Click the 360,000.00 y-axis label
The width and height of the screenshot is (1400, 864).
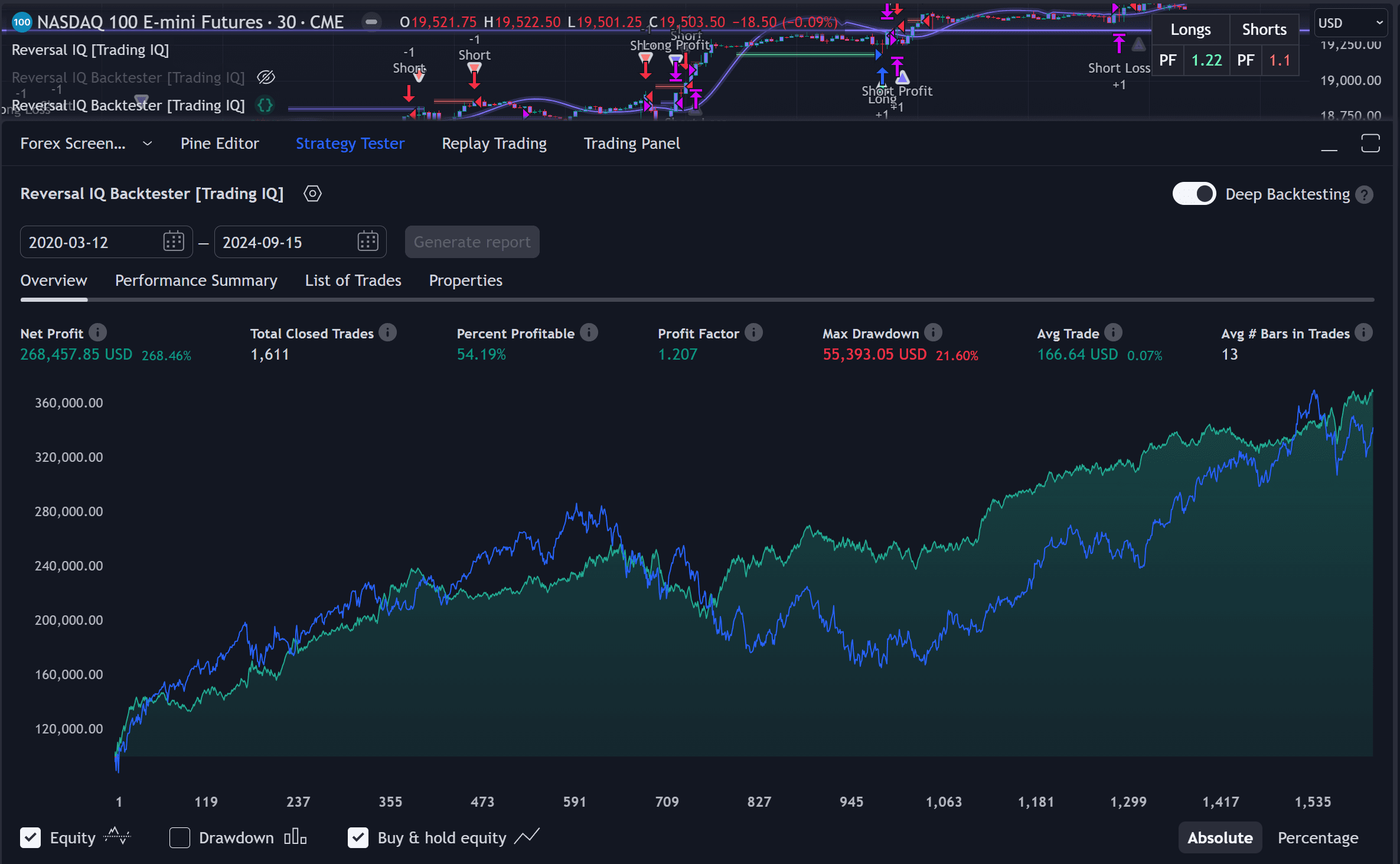[x=68, y=403]
